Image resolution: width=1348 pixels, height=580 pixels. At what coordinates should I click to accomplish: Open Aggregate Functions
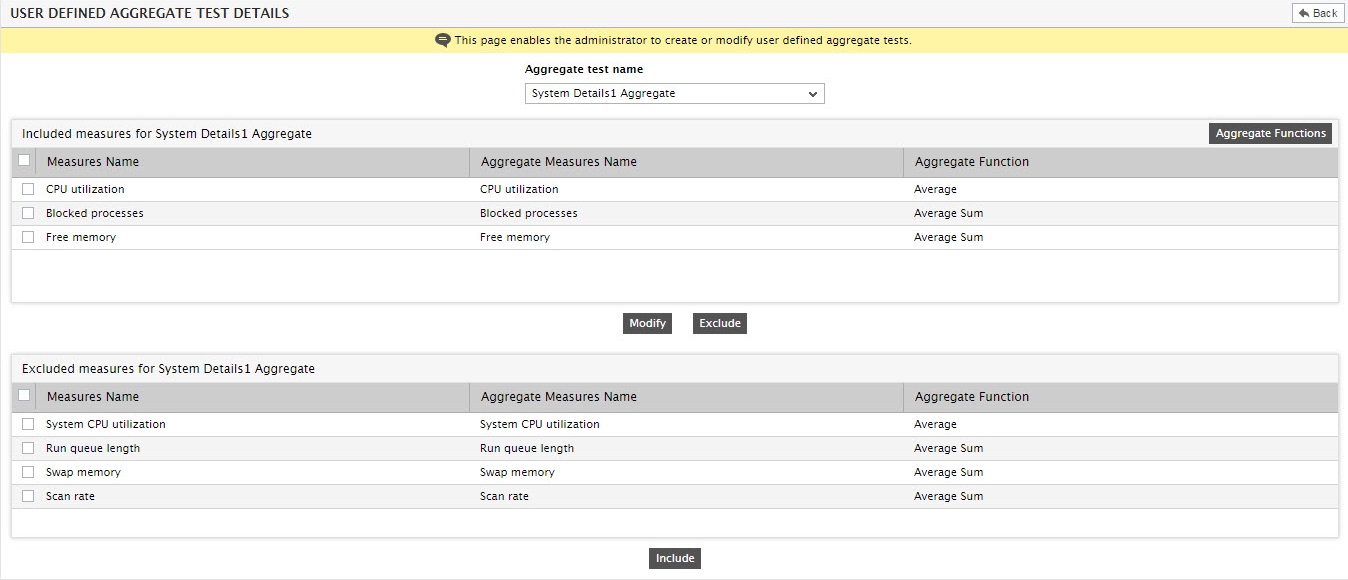(1270, 133)
